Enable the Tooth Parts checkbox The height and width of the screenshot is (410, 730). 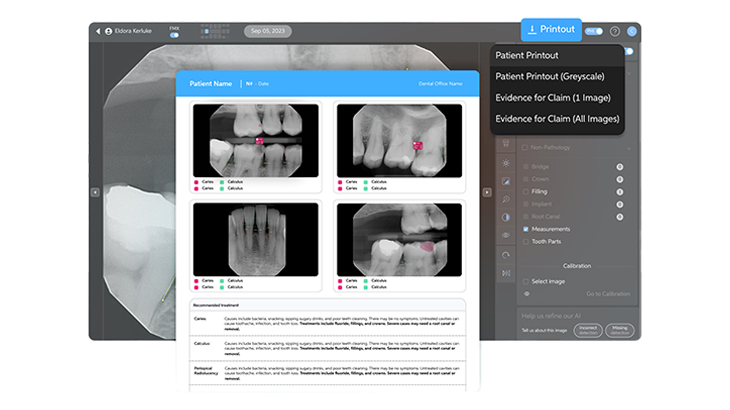(x=526, y=241)
